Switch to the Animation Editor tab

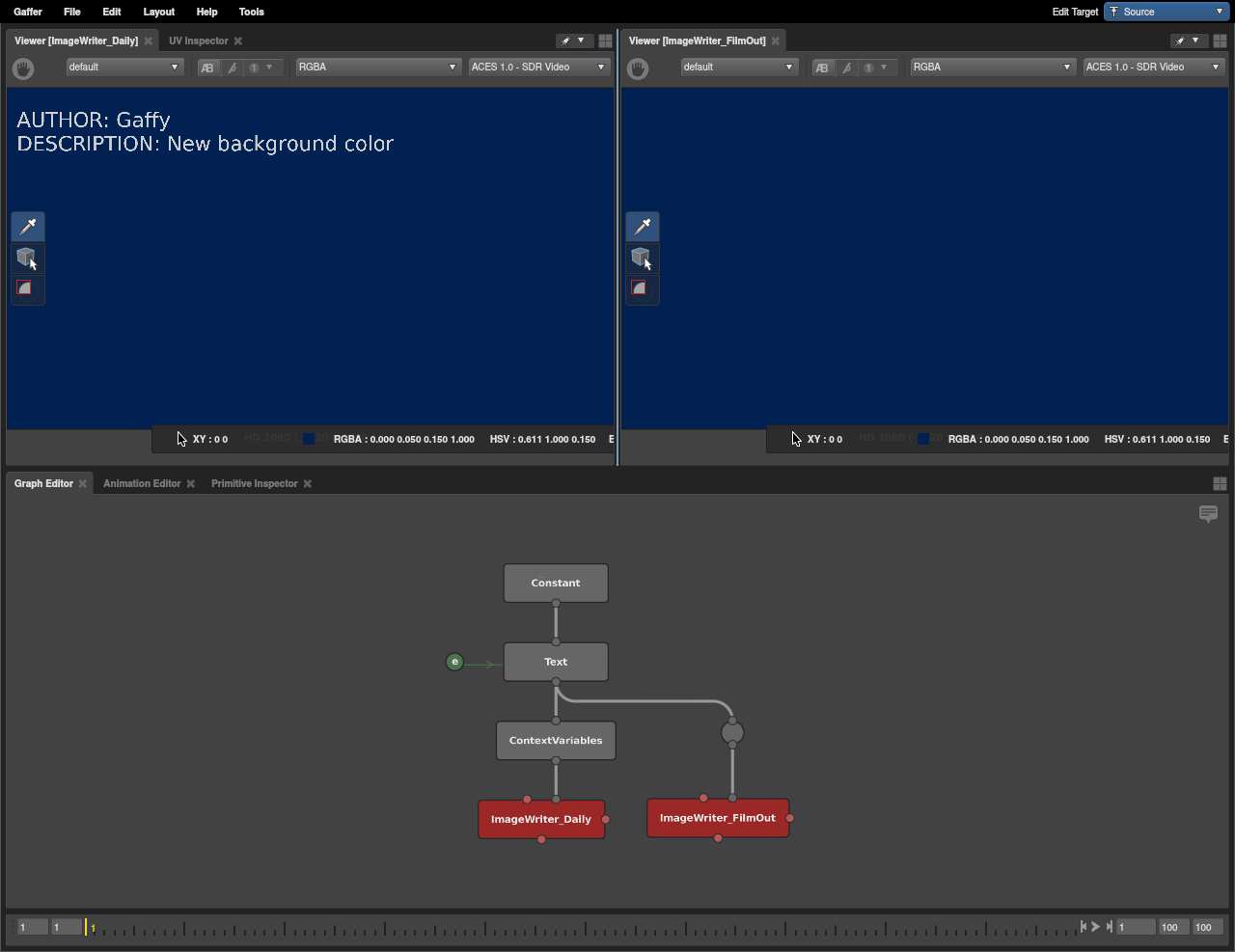[x=142, y=483]
